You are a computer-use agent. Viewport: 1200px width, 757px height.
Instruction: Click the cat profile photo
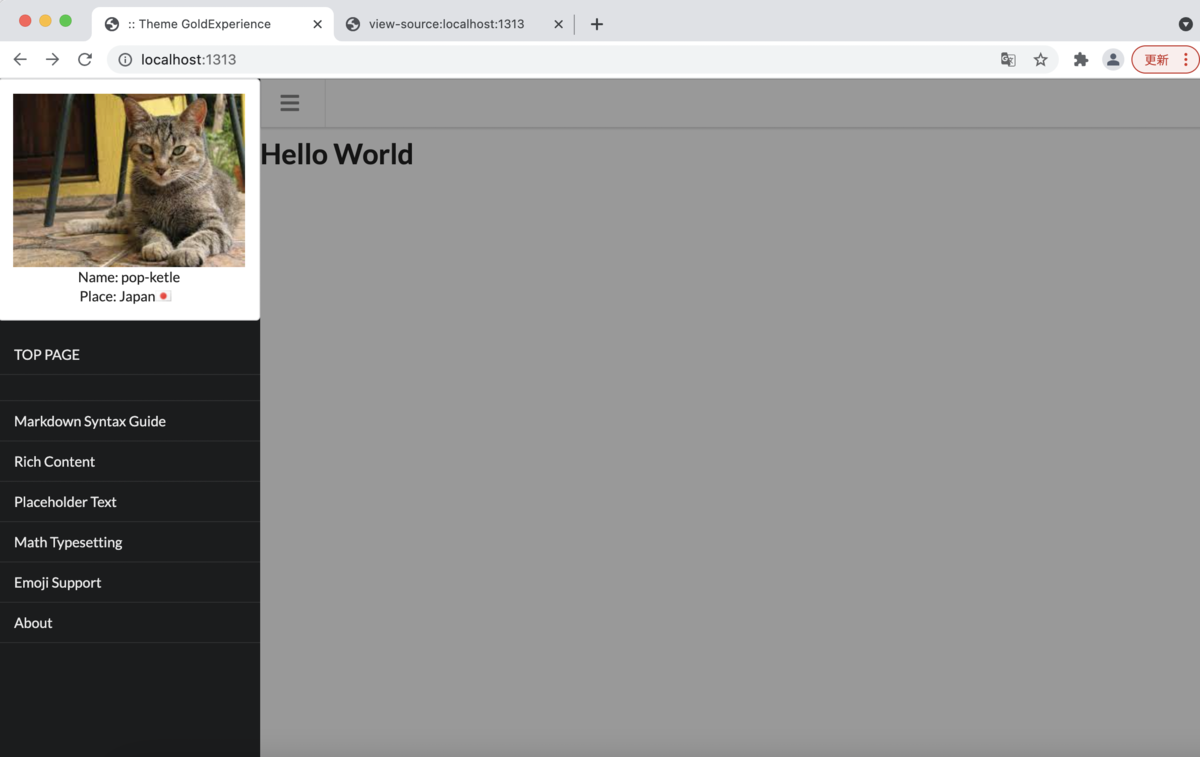(x=129, y=180)
